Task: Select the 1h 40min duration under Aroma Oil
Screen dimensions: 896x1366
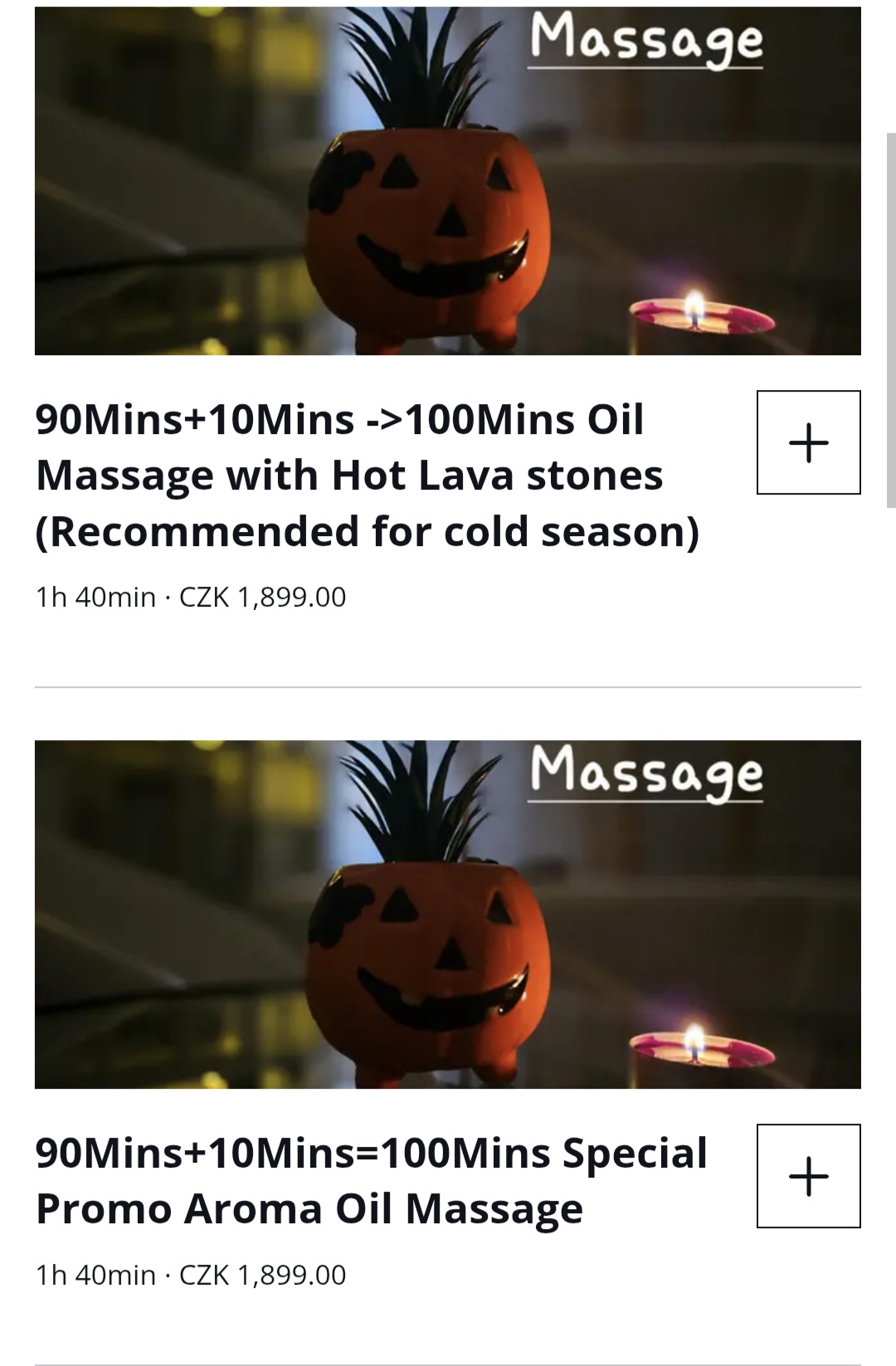Action: (95, 1275)
